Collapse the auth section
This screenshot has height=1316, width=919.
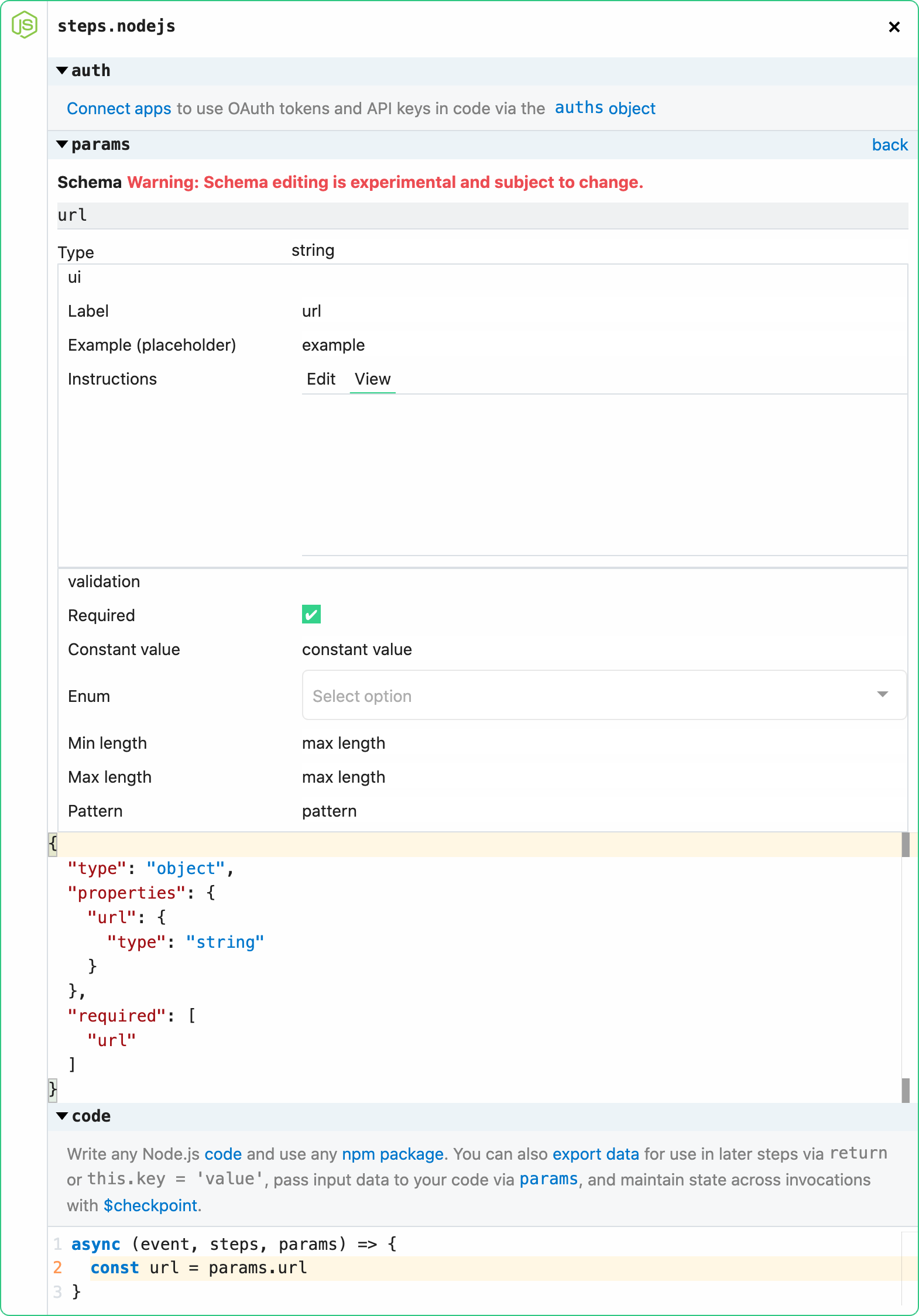pyautogui.click(x=62, y=71)
